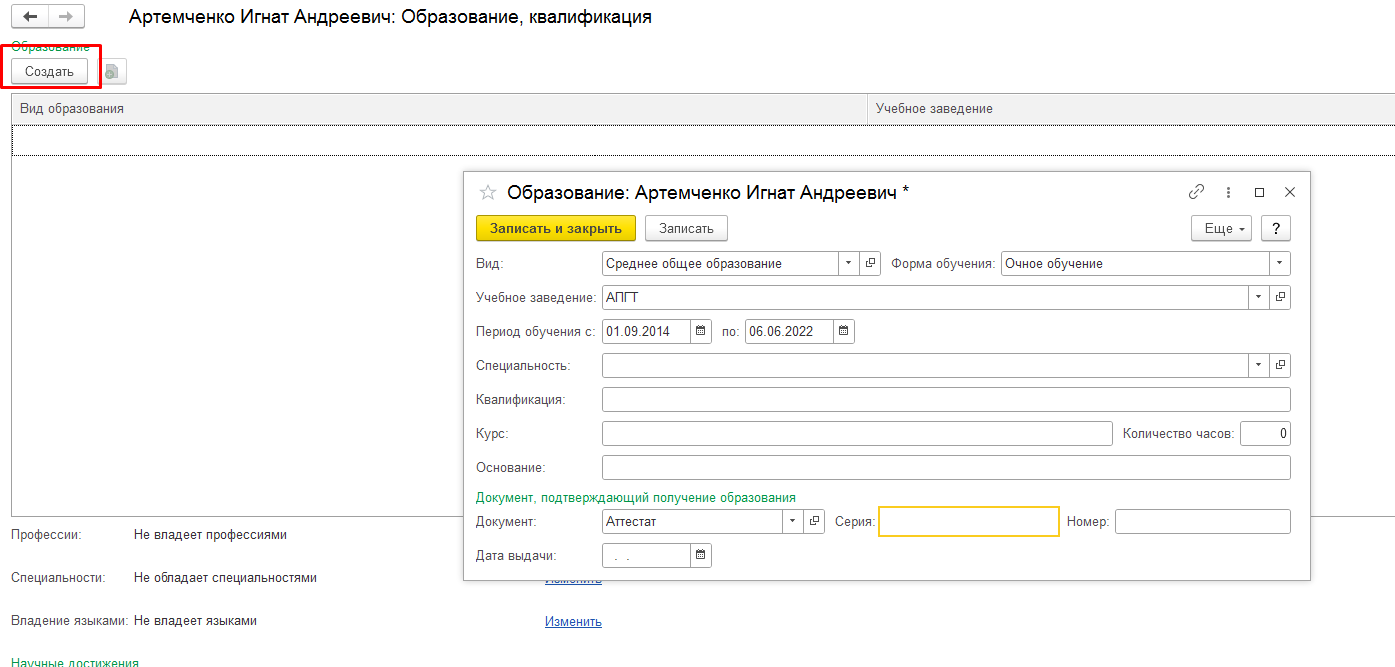Open calendar picker for Дата выдачи
This screenshot has height=667, width=1395.
[x=701, y=555]
